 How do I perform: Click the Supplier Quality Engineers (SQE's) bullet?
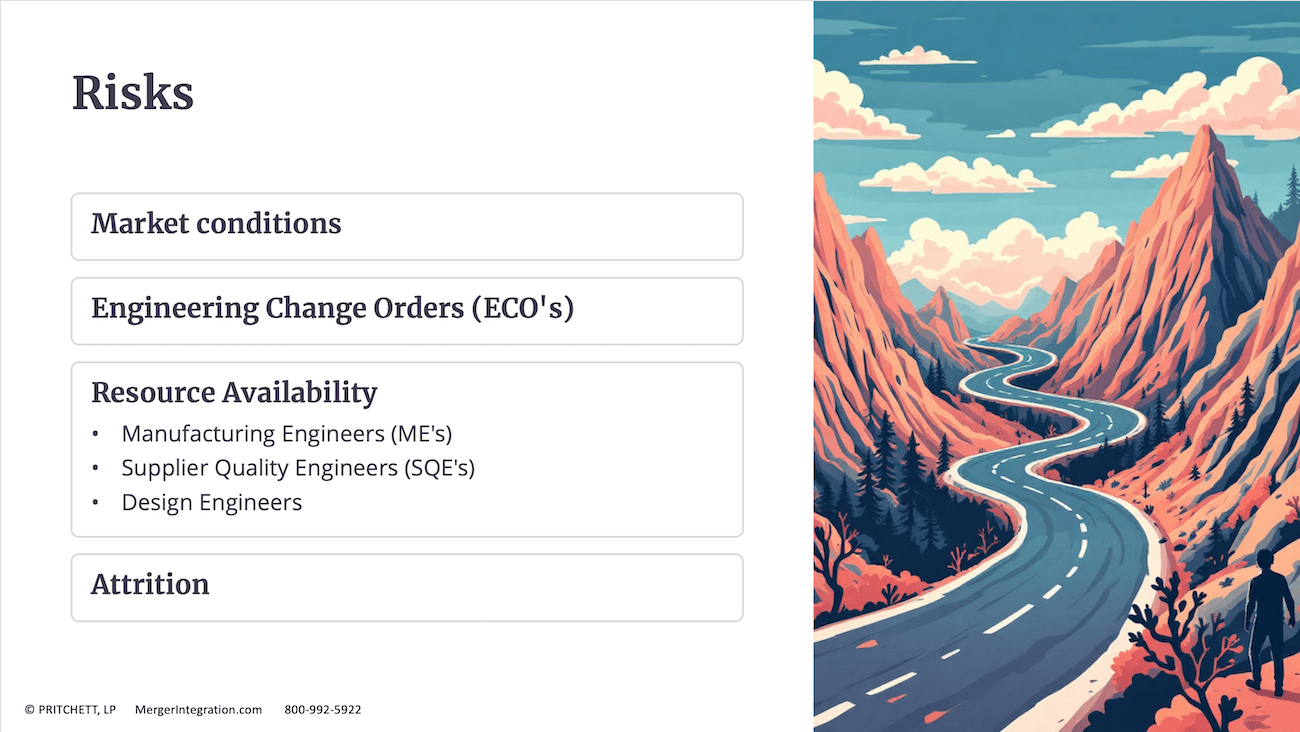[x=298, y=468]
